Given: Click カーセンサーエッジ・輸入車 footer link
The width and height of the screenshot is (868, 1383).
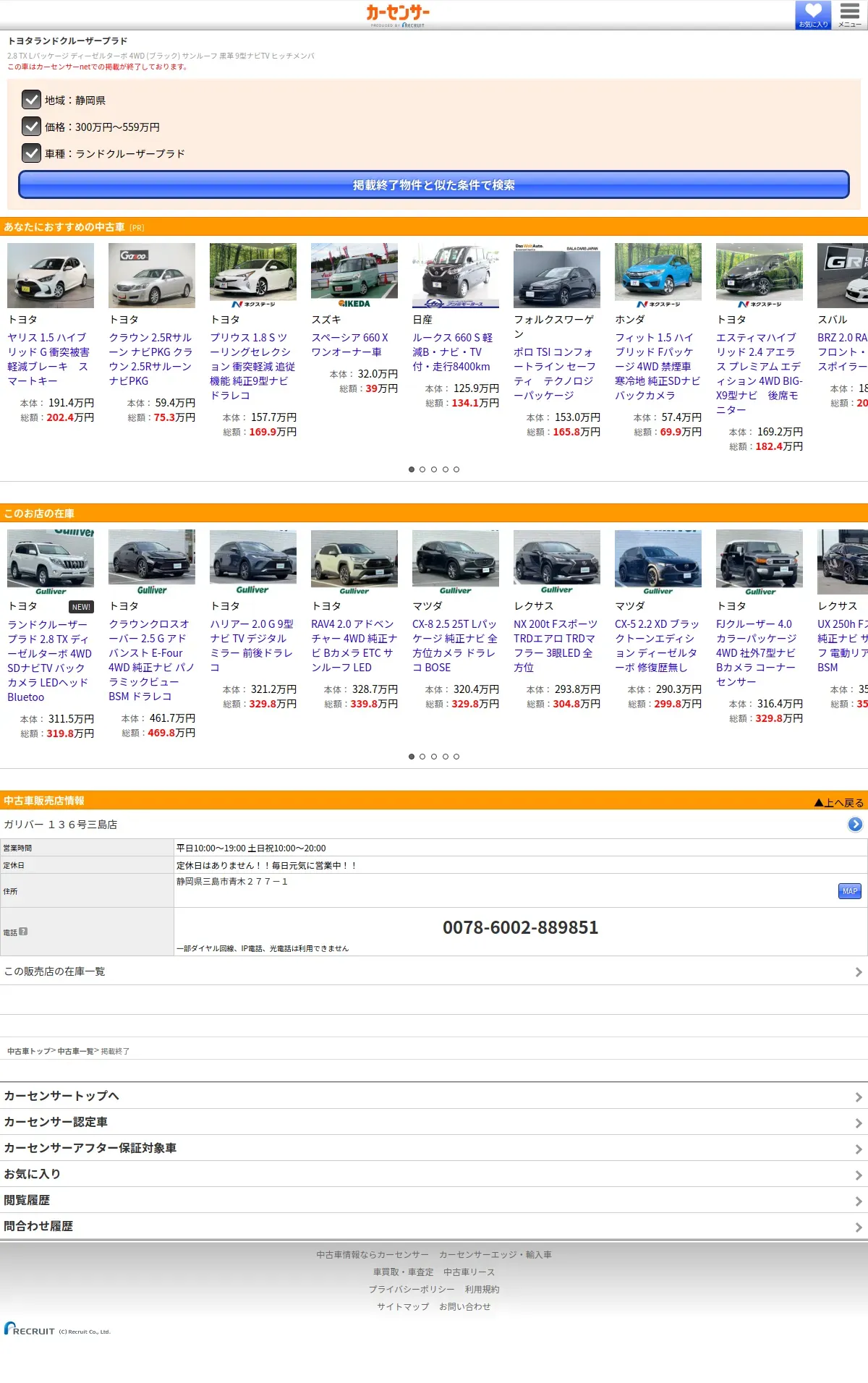Looking at the screenshot, I should [x=495, y=1255].
